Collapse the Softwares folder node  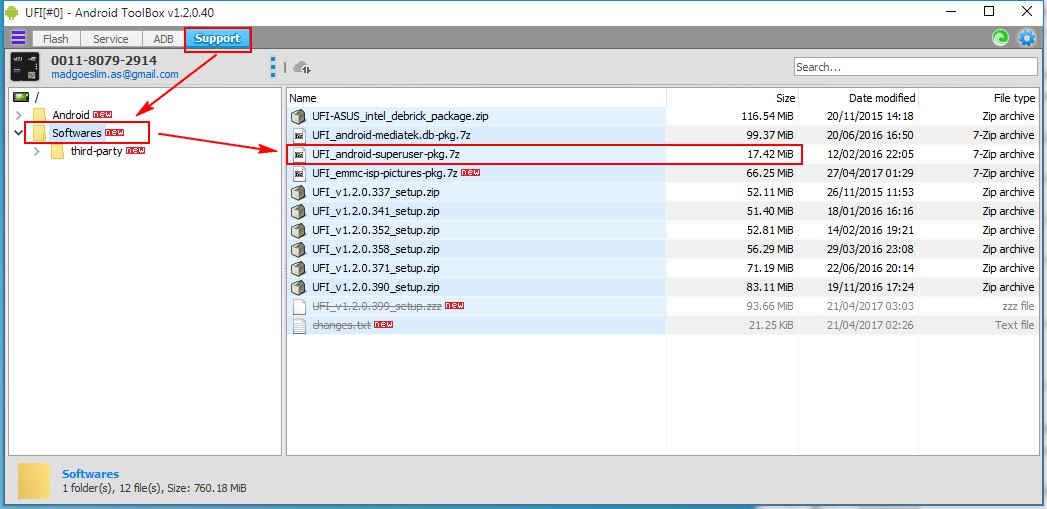[x=18, y=133]
